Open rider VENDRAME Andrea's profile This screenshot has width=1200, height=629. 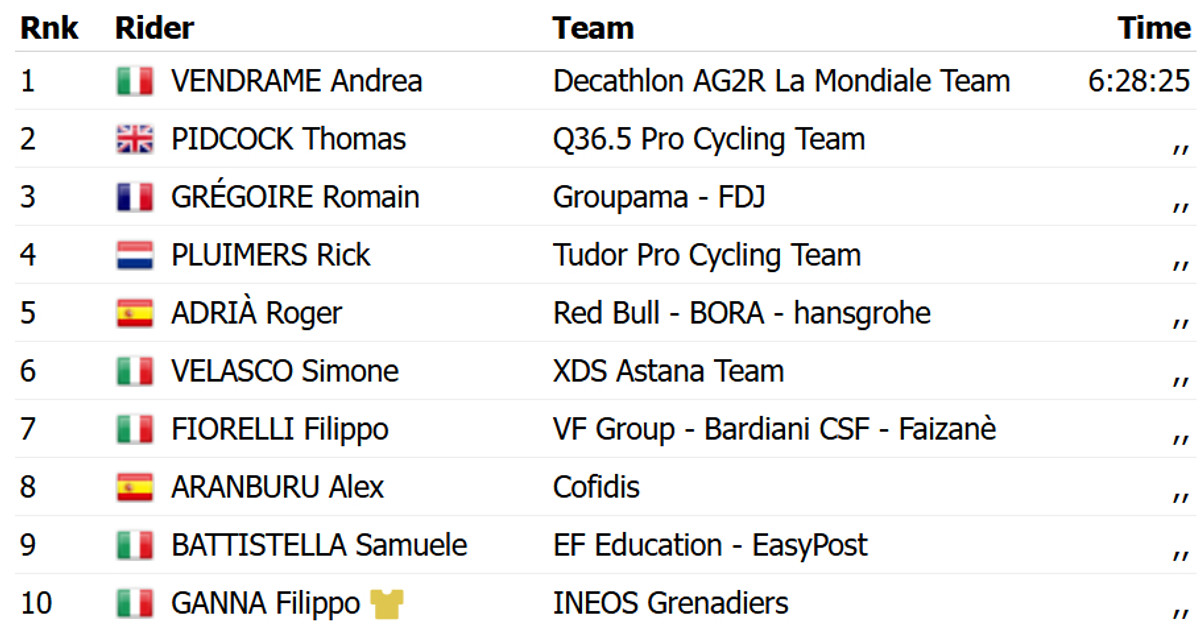tap(296, 81)
